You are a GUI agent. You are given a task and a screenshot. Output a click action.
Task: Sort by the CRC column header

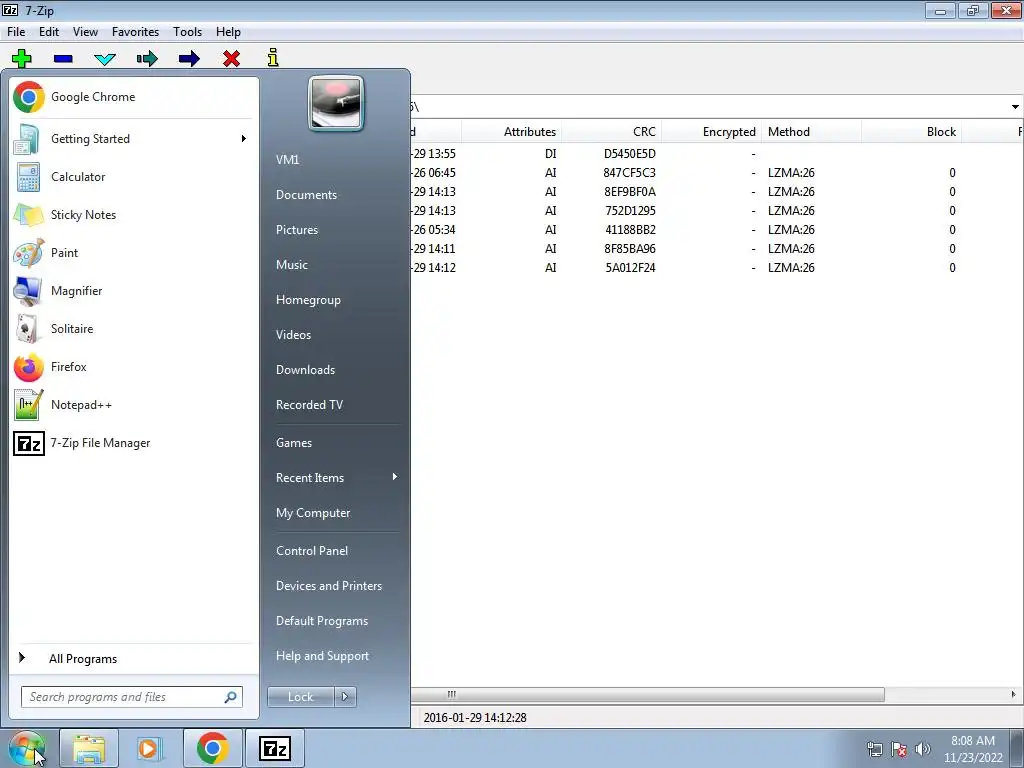point(611,132)
